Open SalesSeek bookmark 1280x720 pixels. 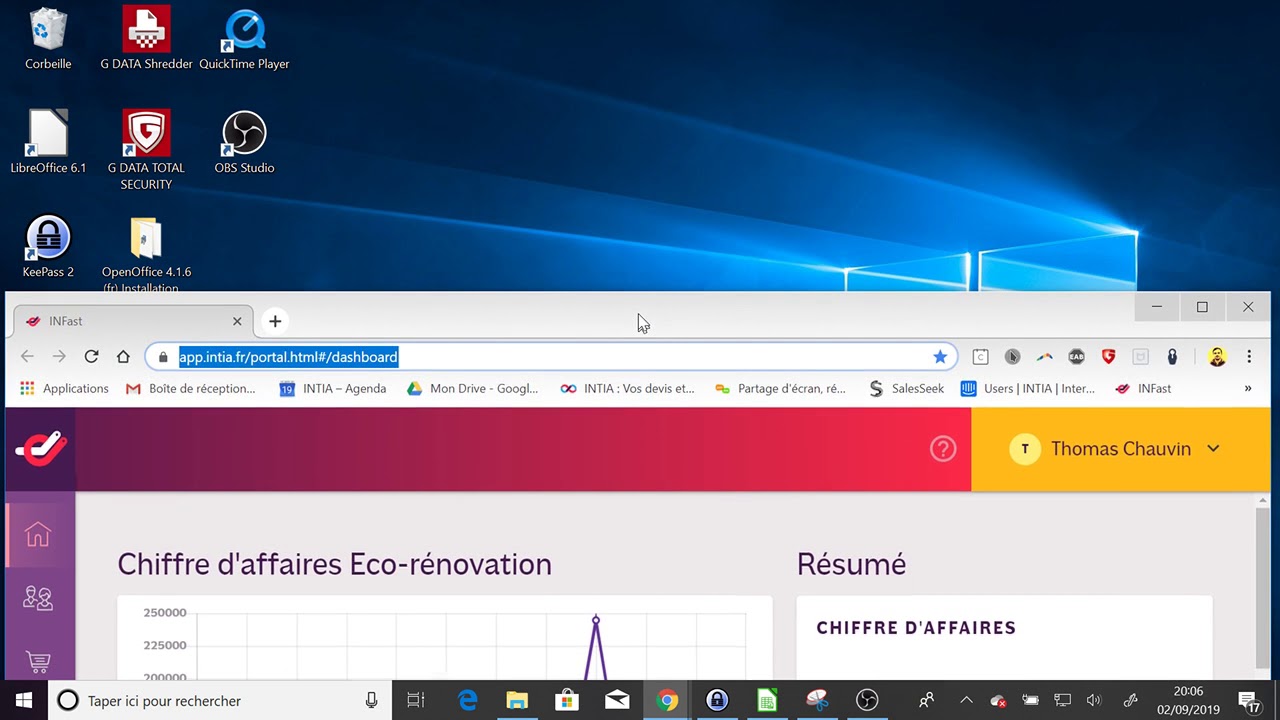[x=907, y=388]
